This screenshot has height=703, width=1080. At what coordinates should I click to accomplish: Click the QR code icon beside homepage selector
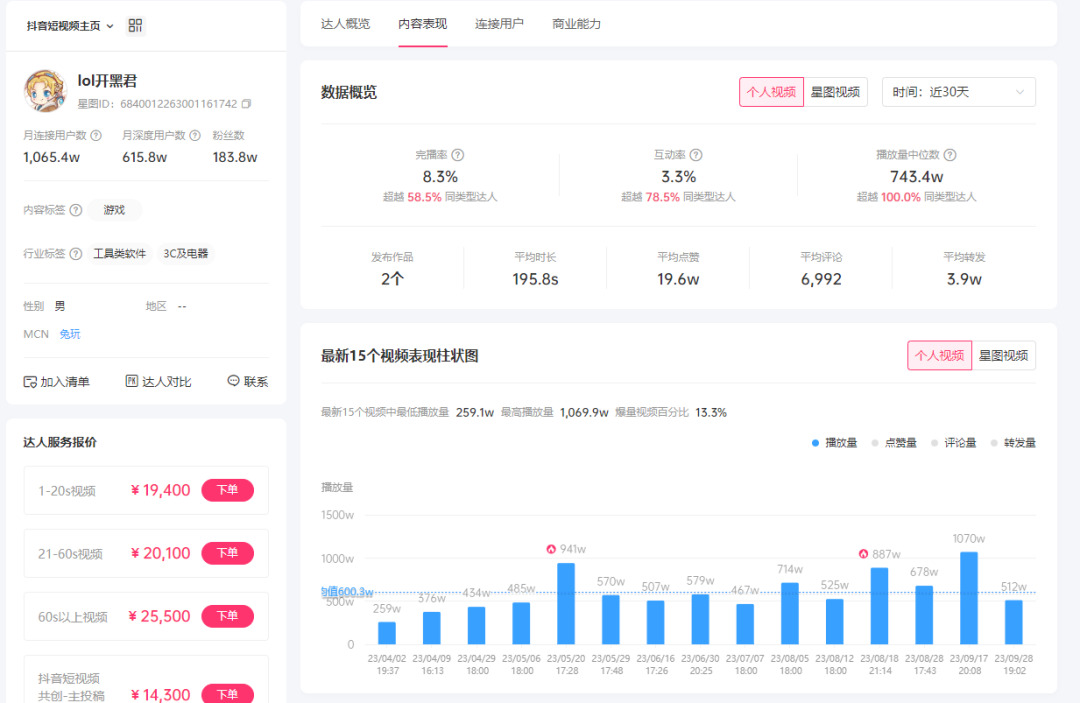click(136, 26)
